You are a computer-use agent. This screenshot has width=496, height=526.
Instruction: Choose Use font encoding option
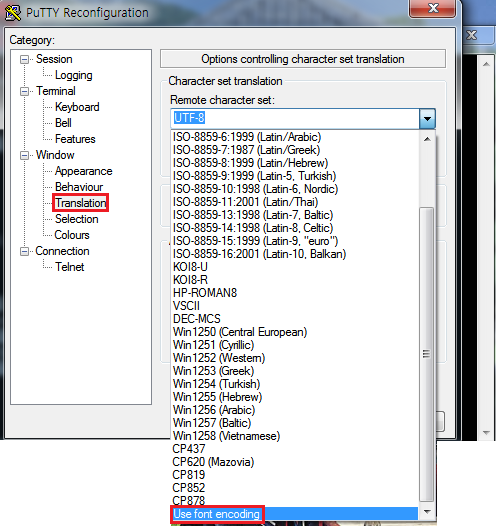[x=295, y=514]
